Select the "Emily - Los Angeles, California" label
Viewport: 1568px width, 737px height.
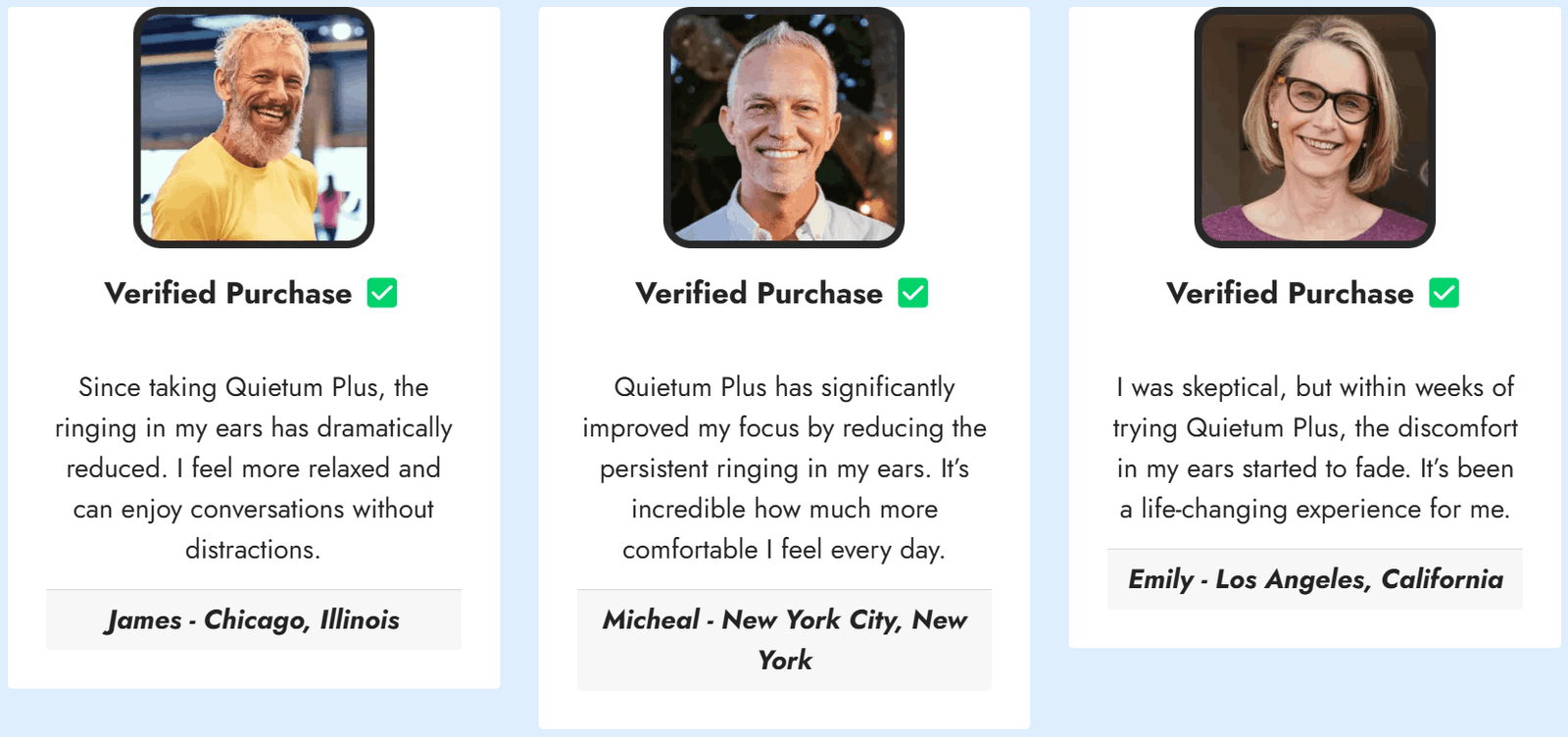click(x=1315, y=579)
